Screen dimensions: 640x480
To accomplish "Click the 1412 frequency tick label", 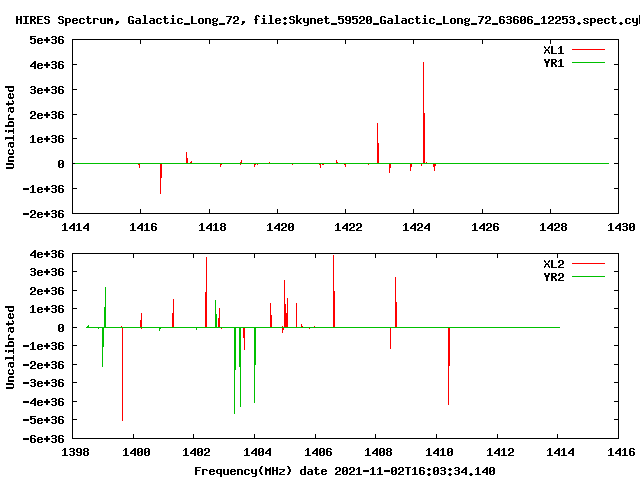I will pos(500,452).
